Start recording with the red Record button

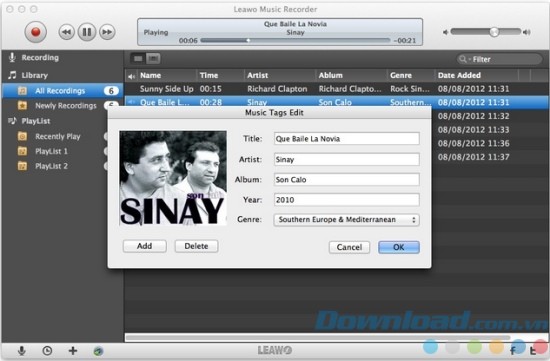pyautogui.click(x=35, y=32)
